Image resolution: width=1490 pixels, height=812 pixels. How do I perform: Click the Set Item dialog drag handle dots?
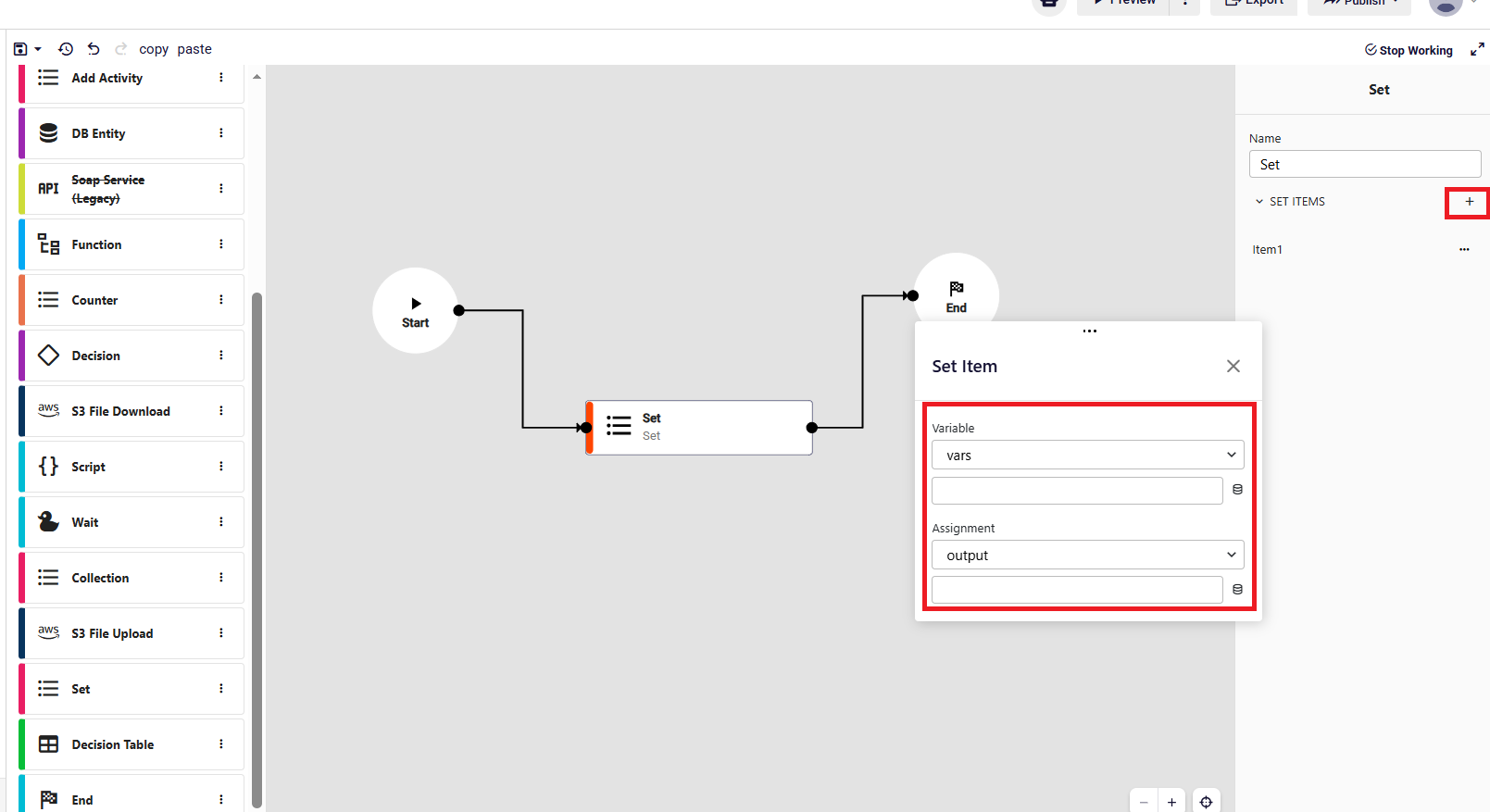[x=1089, y=331]
